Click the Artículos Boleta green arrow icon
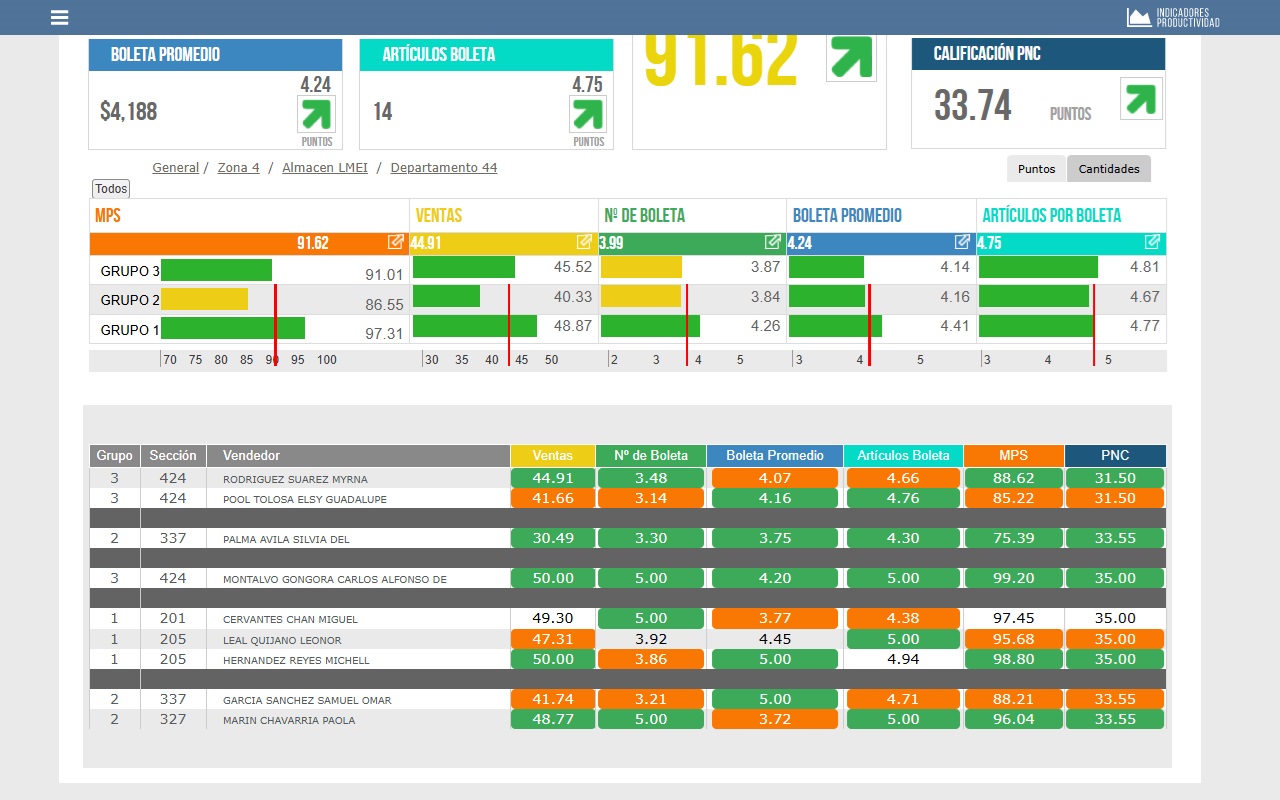1280x800 pixels. [x=588, y=114]
